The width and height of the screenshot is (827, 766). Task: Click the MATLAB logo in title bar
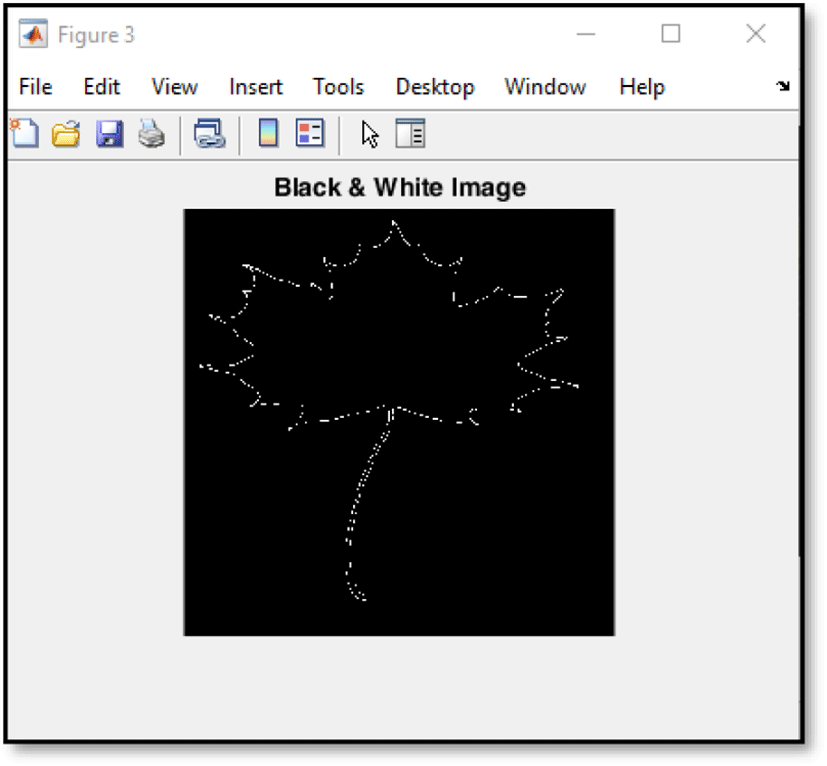point(33,34)
